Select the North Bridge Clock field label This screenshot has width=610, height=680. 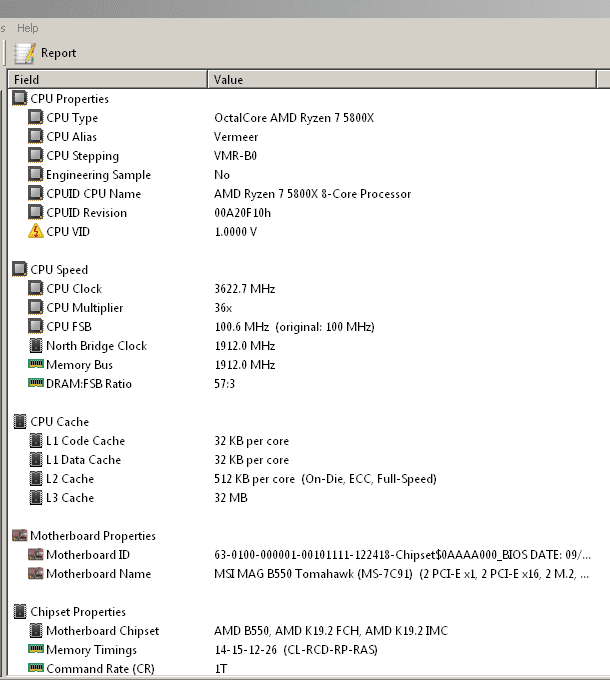[x=97, y=346]
